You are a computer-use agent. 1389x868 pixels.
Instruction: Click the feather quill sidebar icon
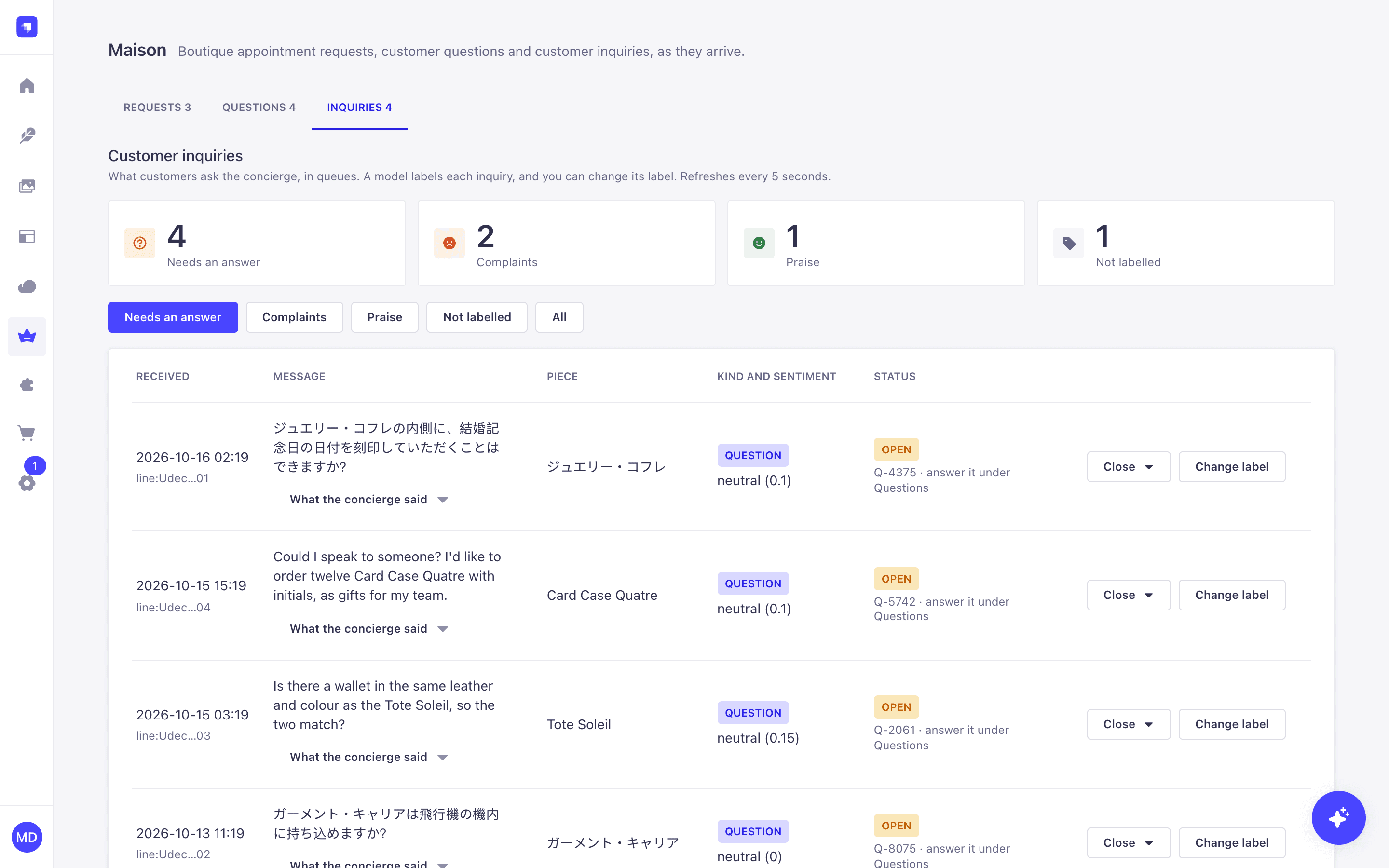[27, 136]
